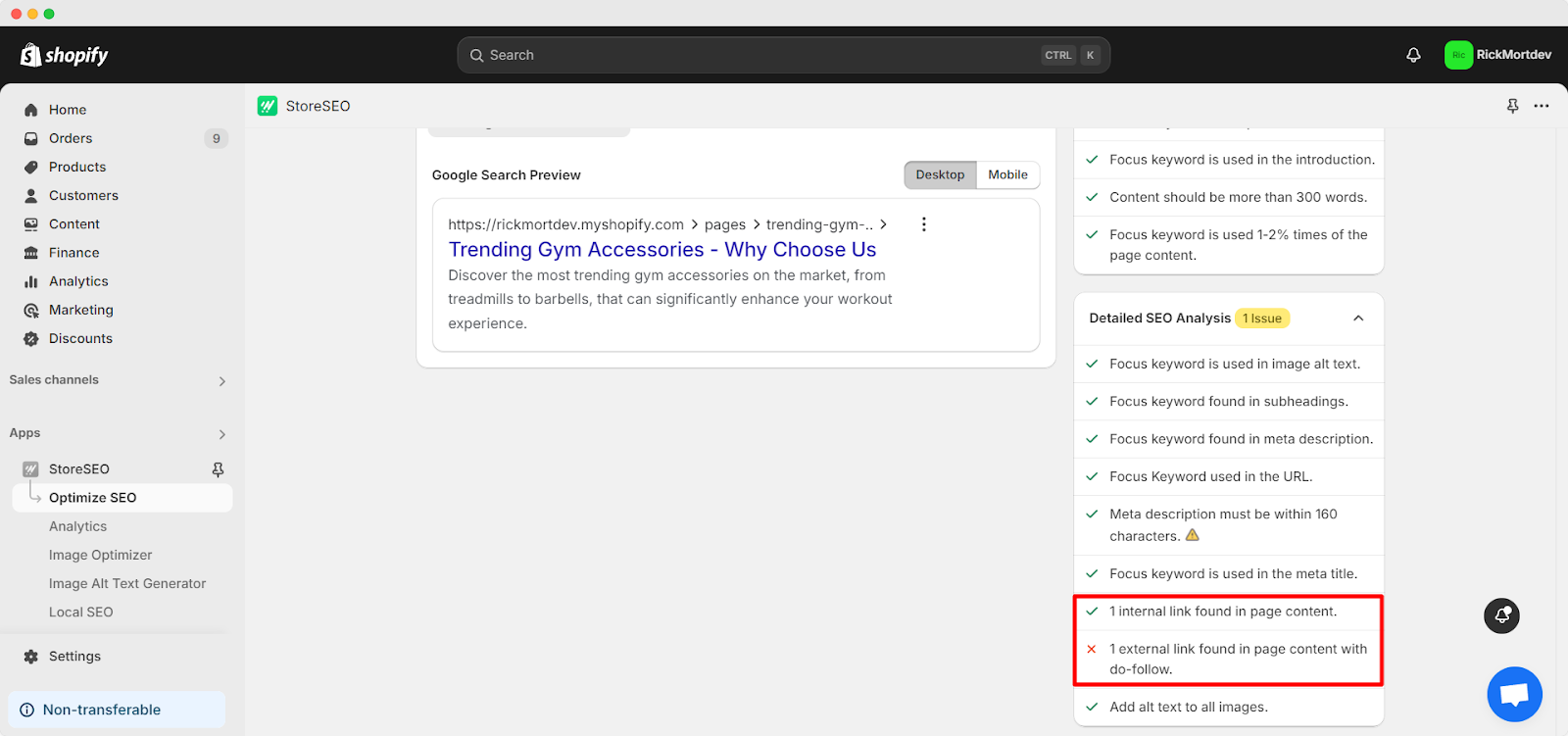1568x736 pixels.
Task: Click the Content icon in sidebar
Action: tap(31, 223)
